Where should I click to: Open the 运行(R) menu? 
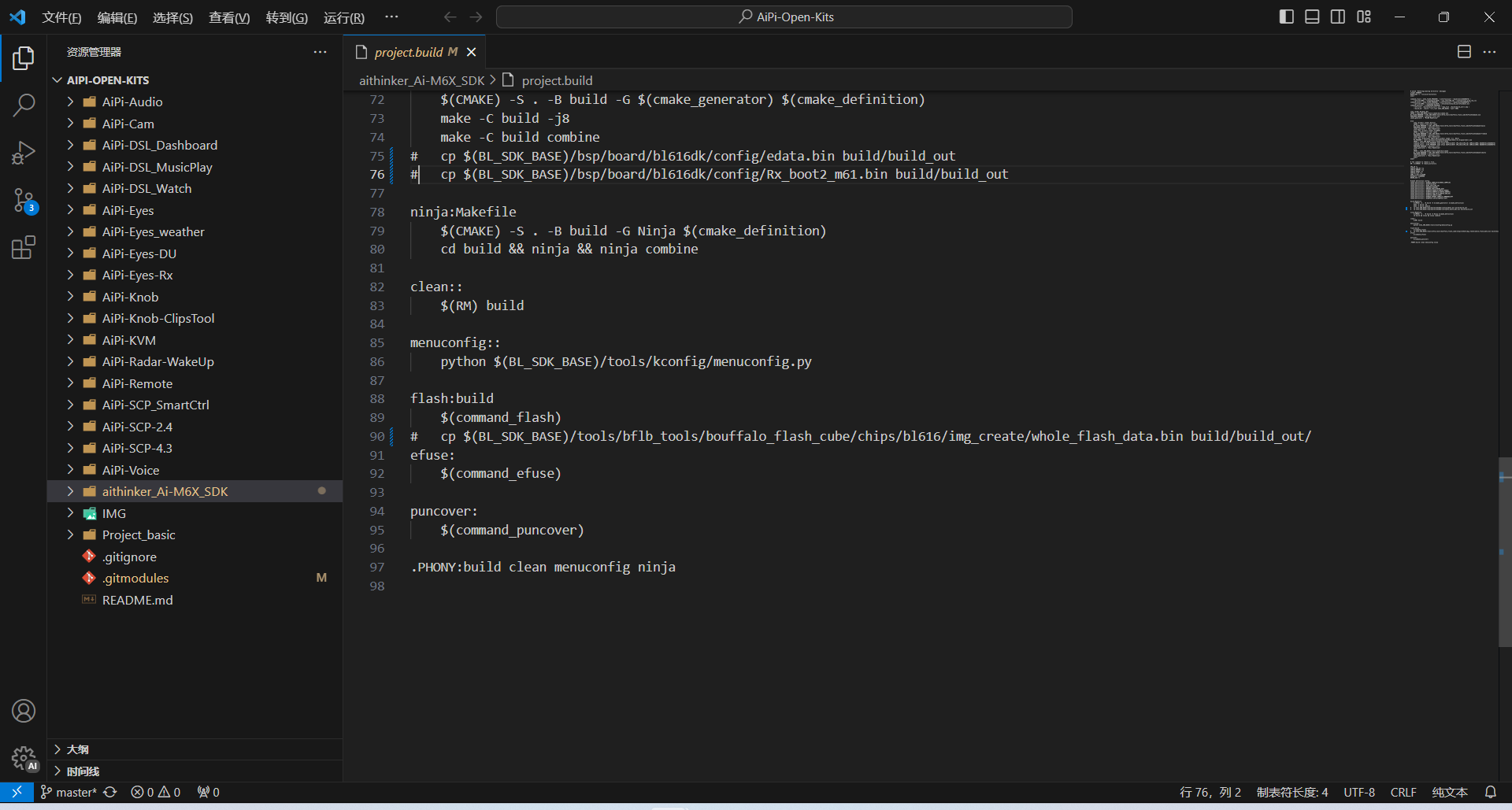click(344, 17)
